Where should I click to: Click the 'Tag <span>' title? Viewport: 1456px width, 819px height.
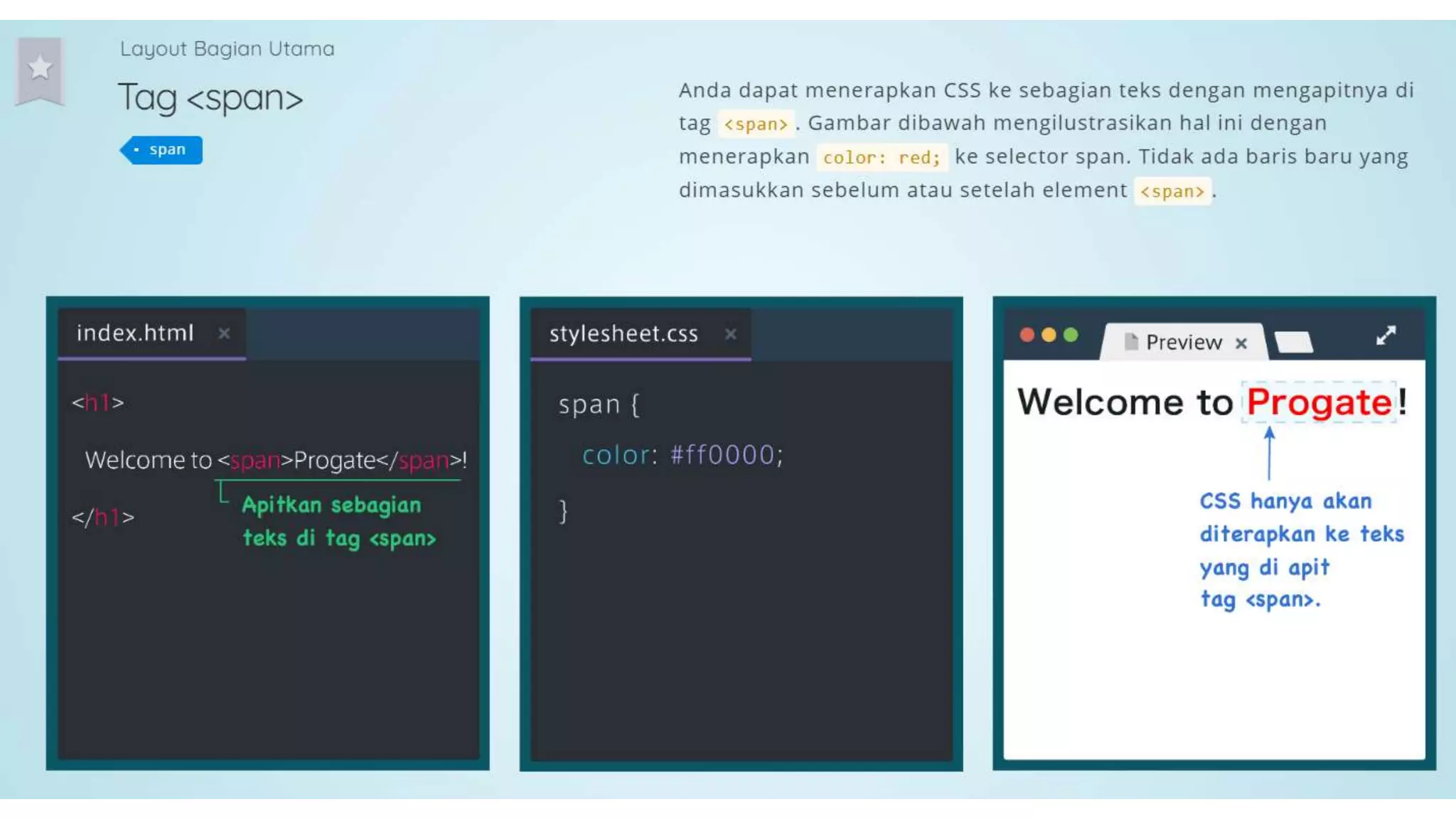click(x=210, y=97)
